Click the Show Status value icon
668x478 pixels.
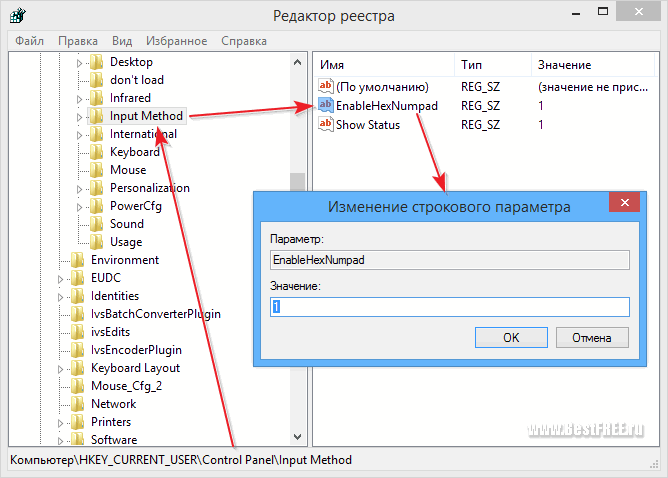[325, 124]
